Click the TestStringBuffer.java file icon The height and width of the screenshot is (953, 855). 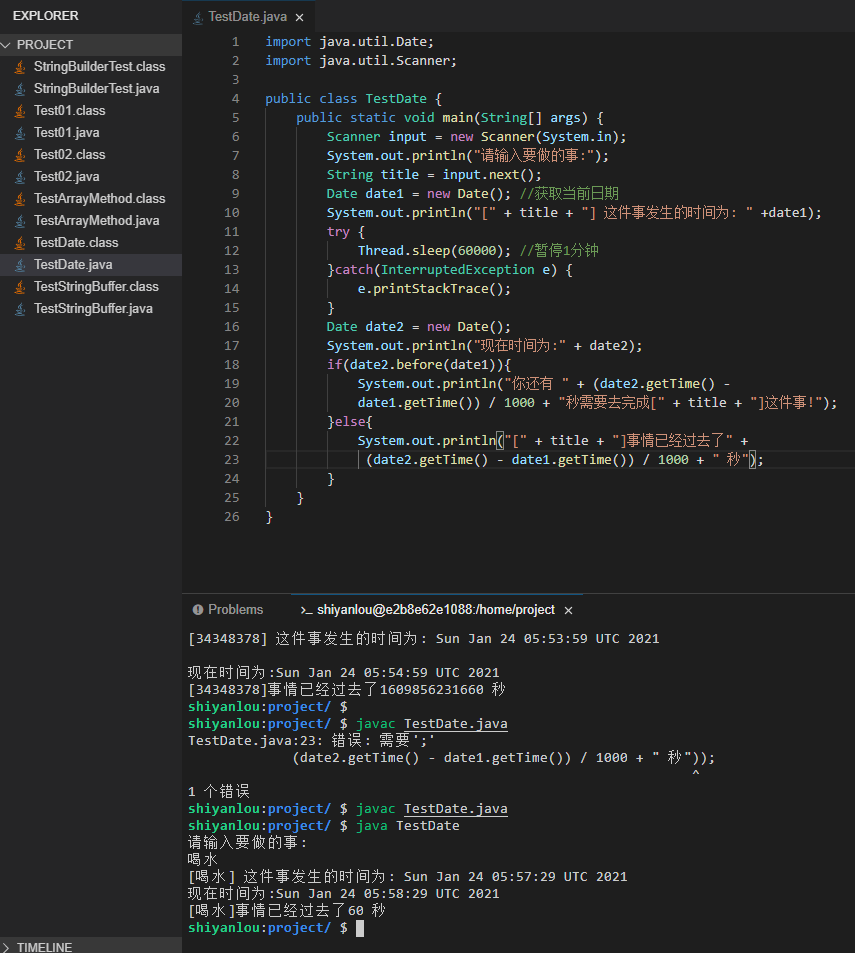click(20, 309)
